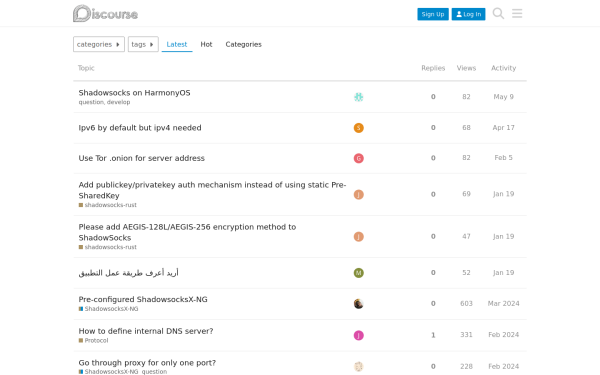Click the question tag under Shadowsocks on HarmonyOS
Viewport: 600px width, 375px height.
coord(91,102)
